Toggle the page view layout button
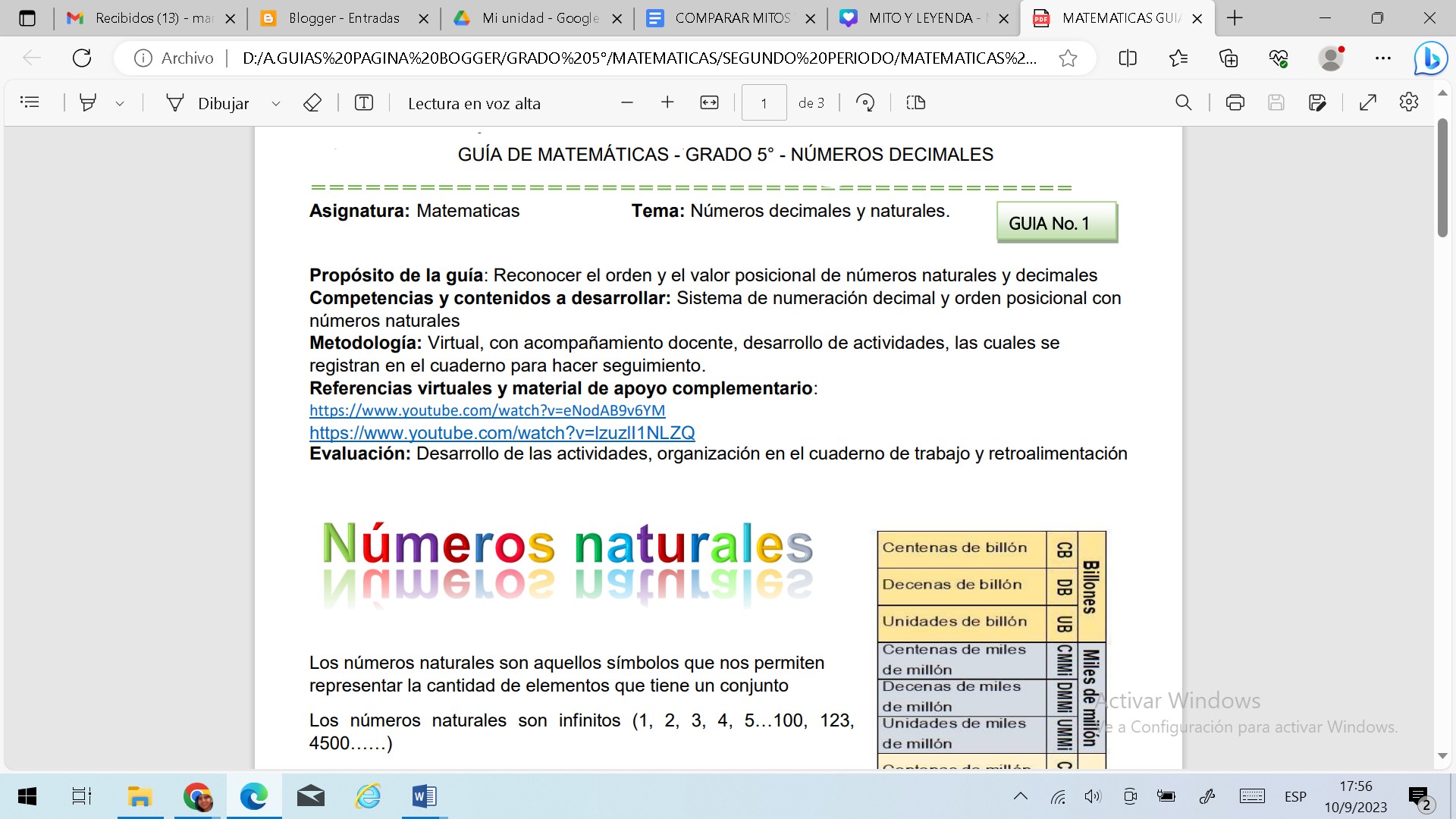Viewport: 1456px width, 819px height. point(915,102)
